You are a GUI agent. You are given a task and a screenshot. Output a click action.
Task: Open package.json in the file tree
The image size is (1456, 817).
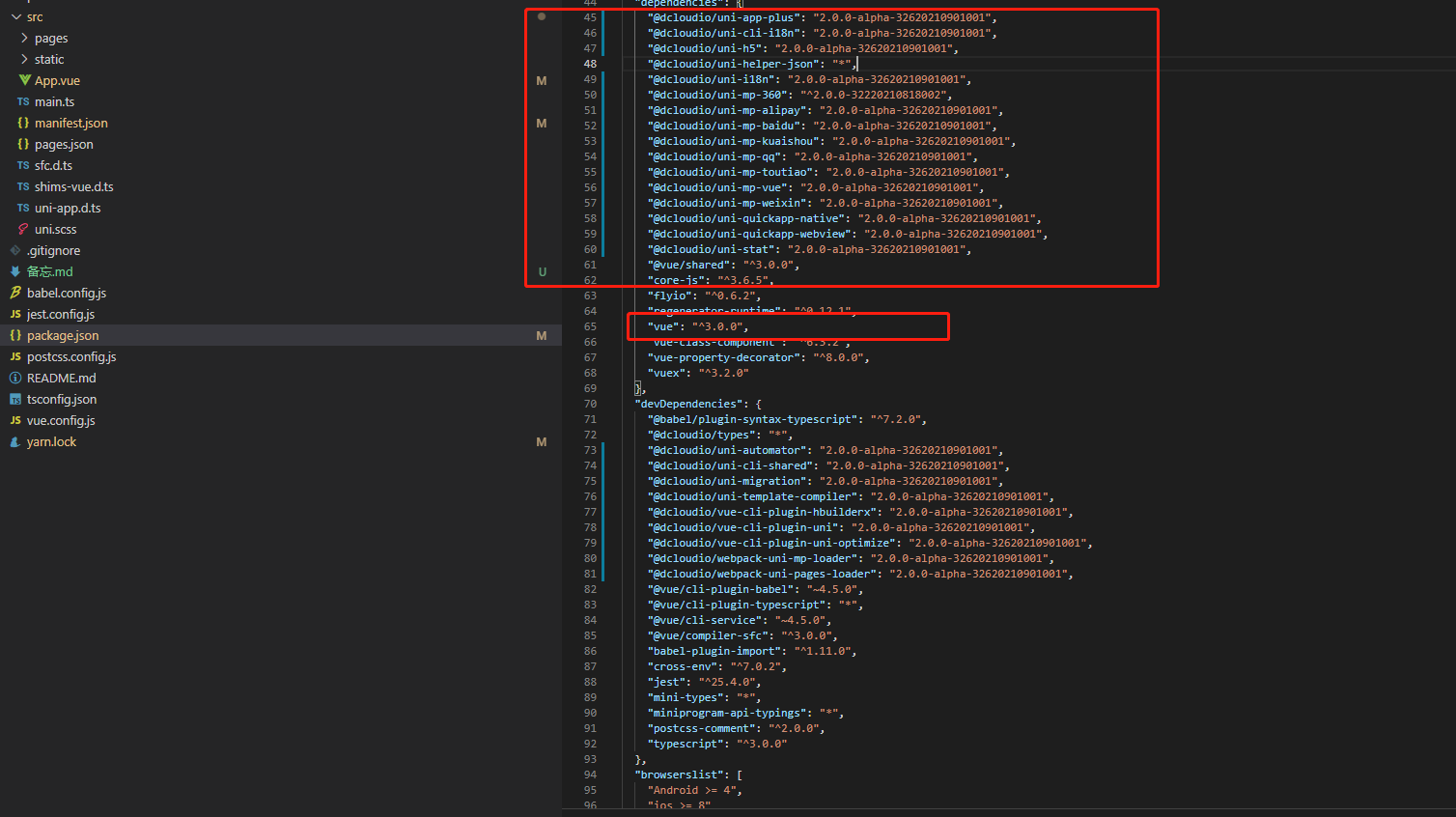click(63, 335)
